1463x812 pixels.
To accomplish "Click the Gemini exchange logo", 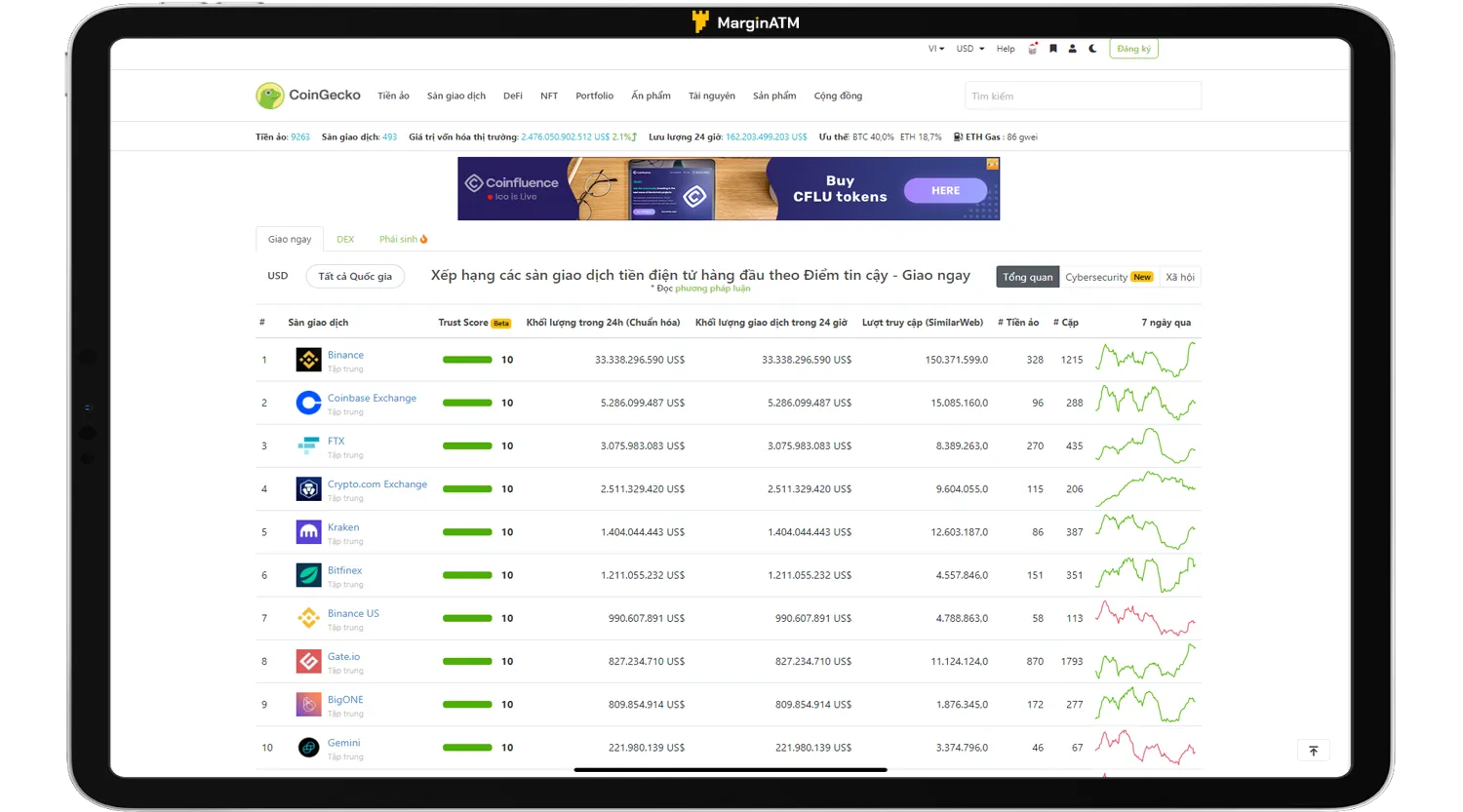I will (308, 748).
